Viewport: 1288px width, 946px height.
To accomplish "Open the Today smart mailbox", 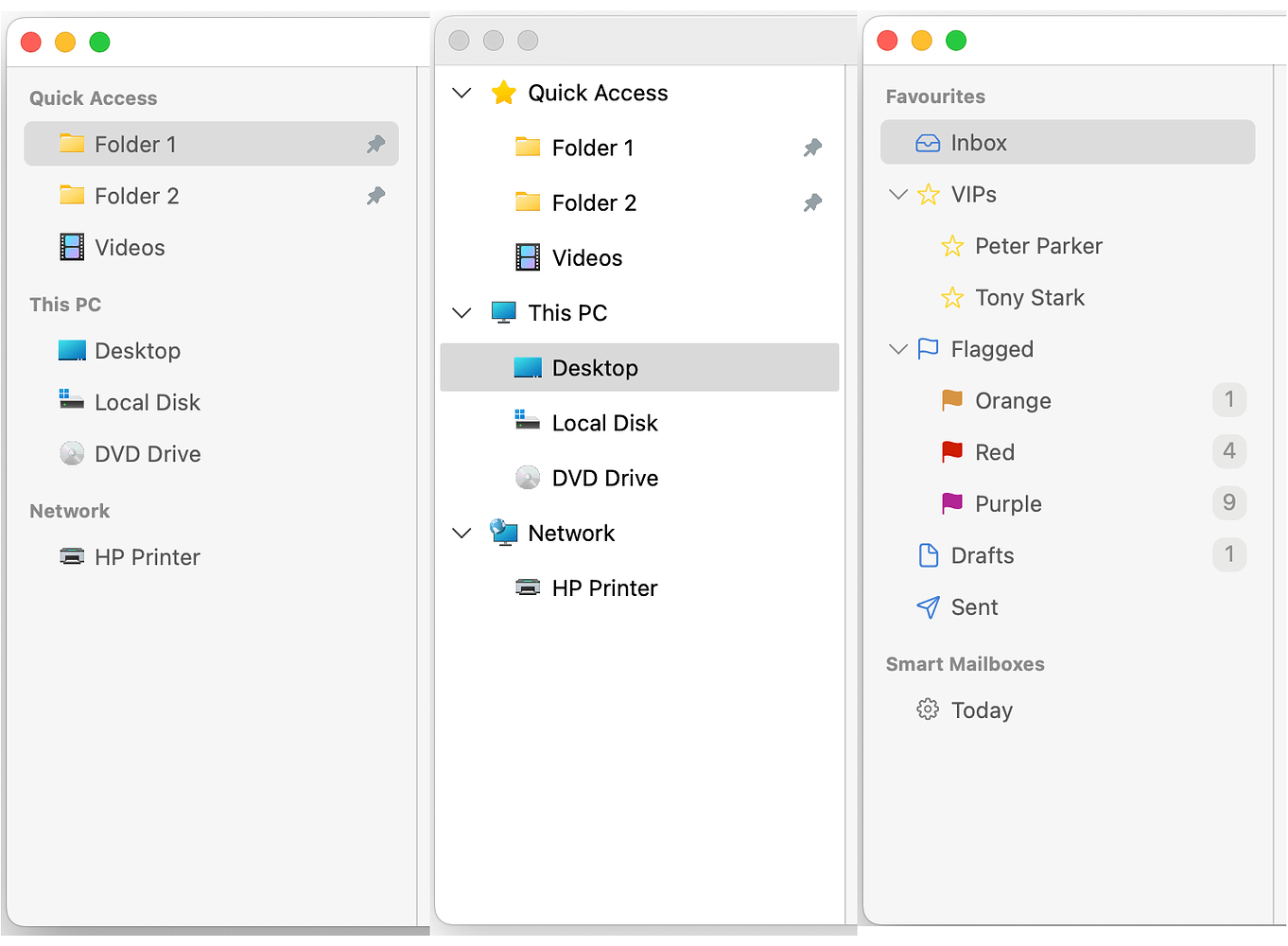I will [x=981, y=709].
